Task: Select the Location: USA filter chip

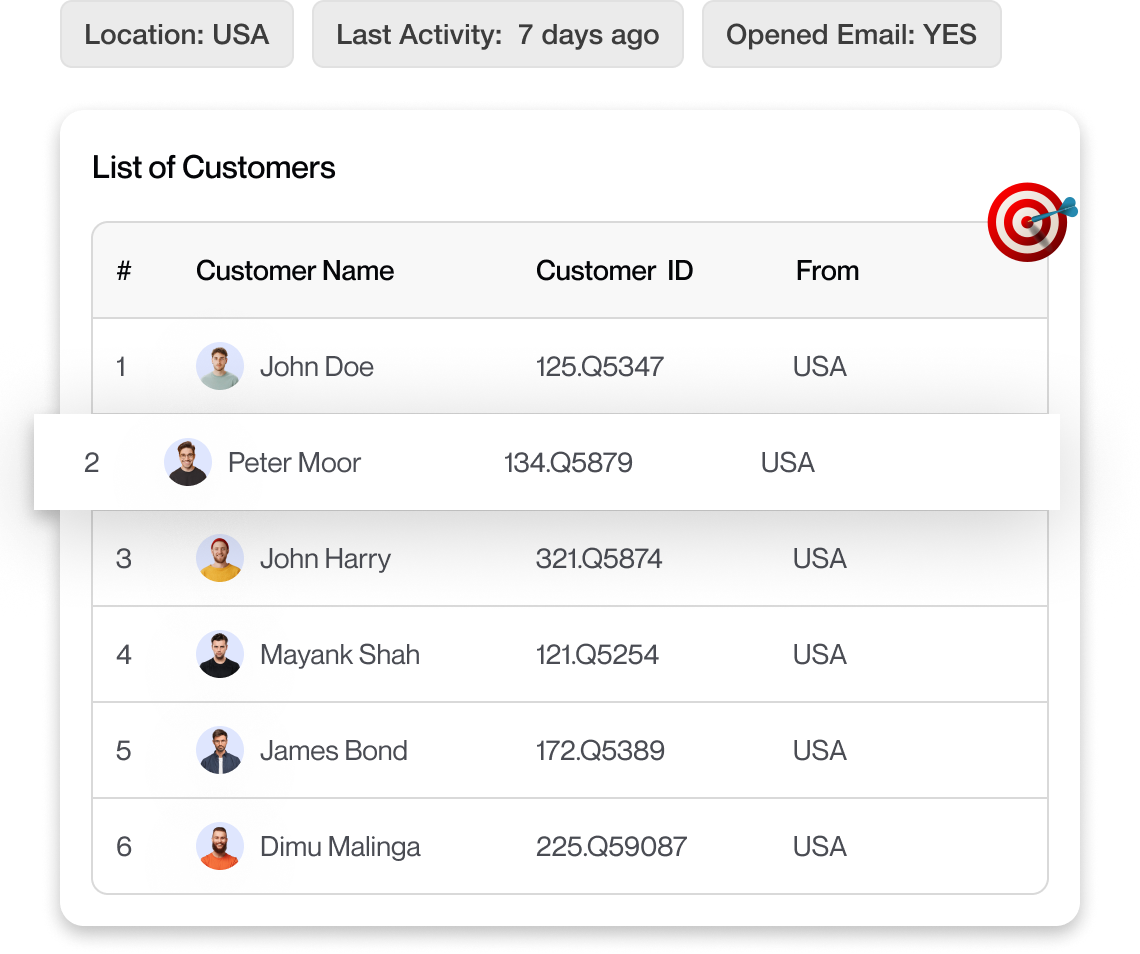Action: tap(177, 35)
